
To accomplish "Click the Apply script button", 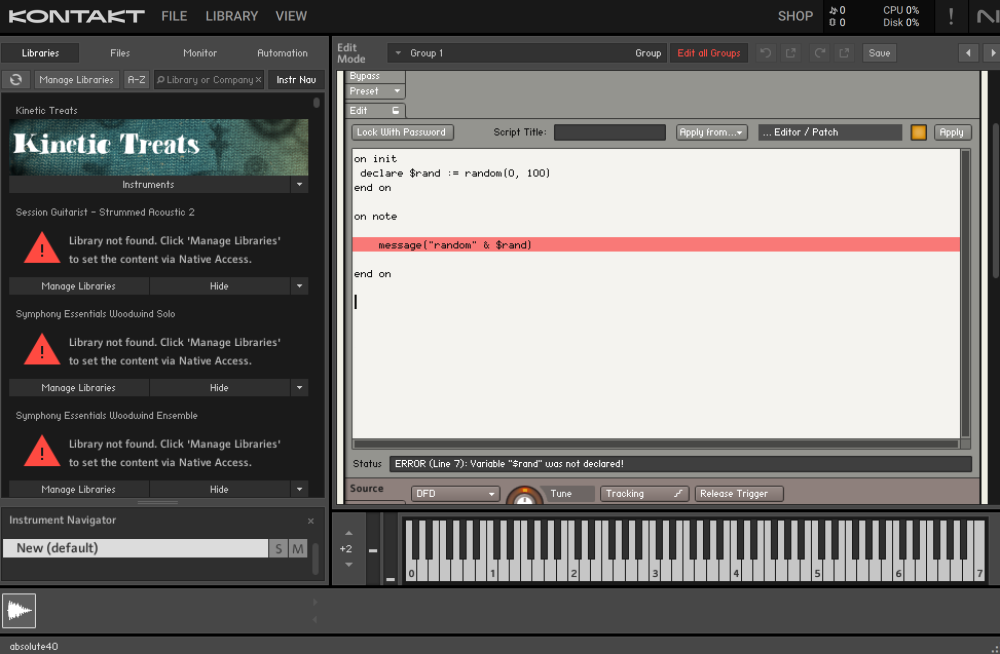I will click(952, 132).
